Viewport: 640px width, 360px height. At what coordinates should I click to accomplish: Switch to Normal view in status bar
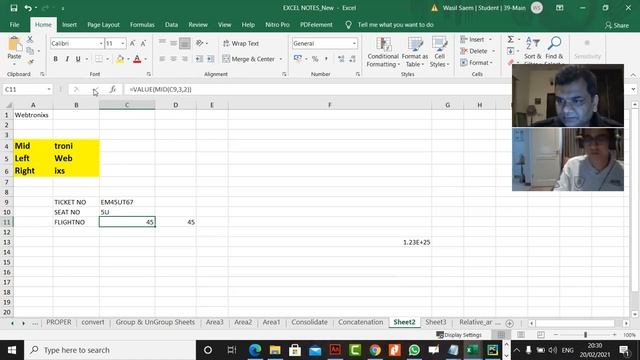click(x=501, y=335)
